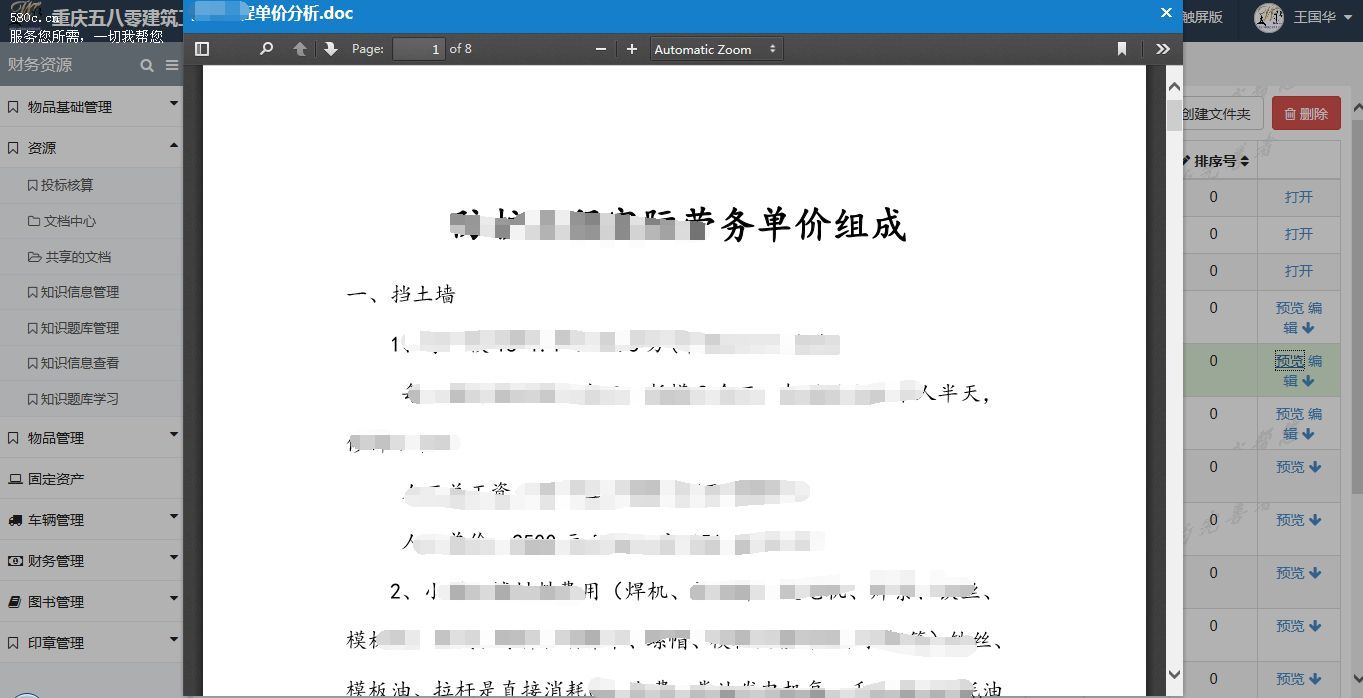Click the zoom out minus icon
1363x698 pixels.
pos(600,49)
